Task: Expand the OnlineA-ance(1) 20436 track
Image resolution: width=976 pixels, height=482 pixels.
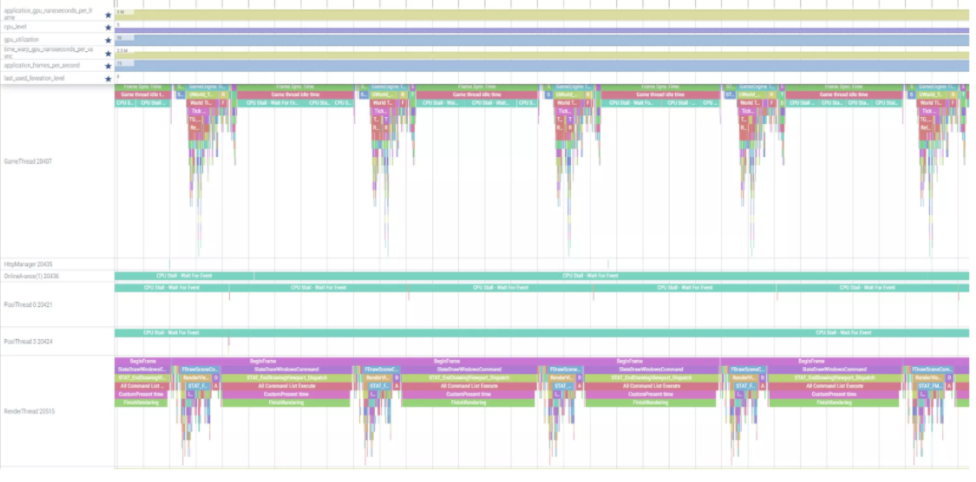Action: coord(32,275)
